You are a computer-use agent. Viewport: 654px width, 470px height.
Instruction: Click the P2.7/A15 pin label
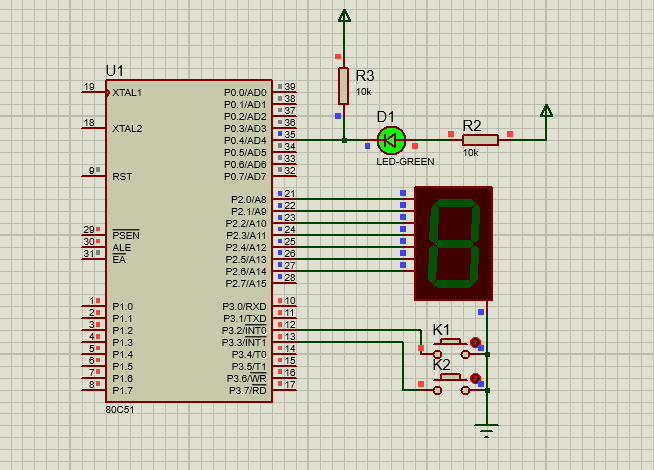point(246,284)
